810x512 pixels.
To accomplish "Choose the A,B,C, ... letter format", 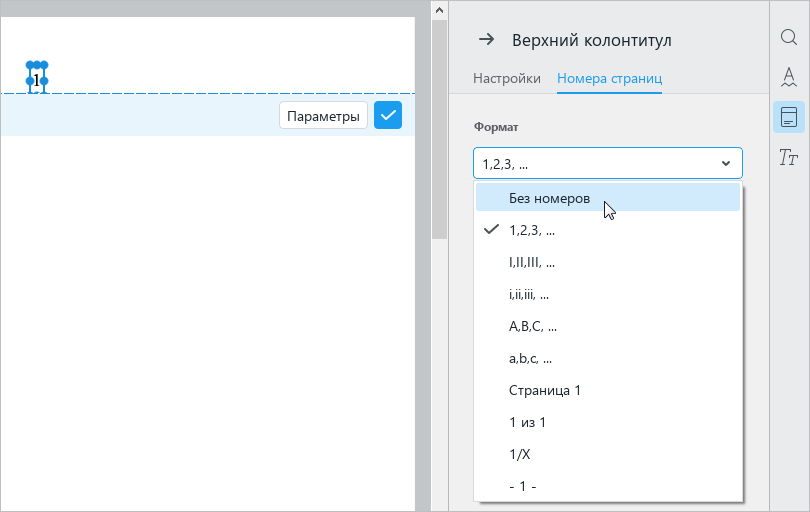I will (532, 326).
